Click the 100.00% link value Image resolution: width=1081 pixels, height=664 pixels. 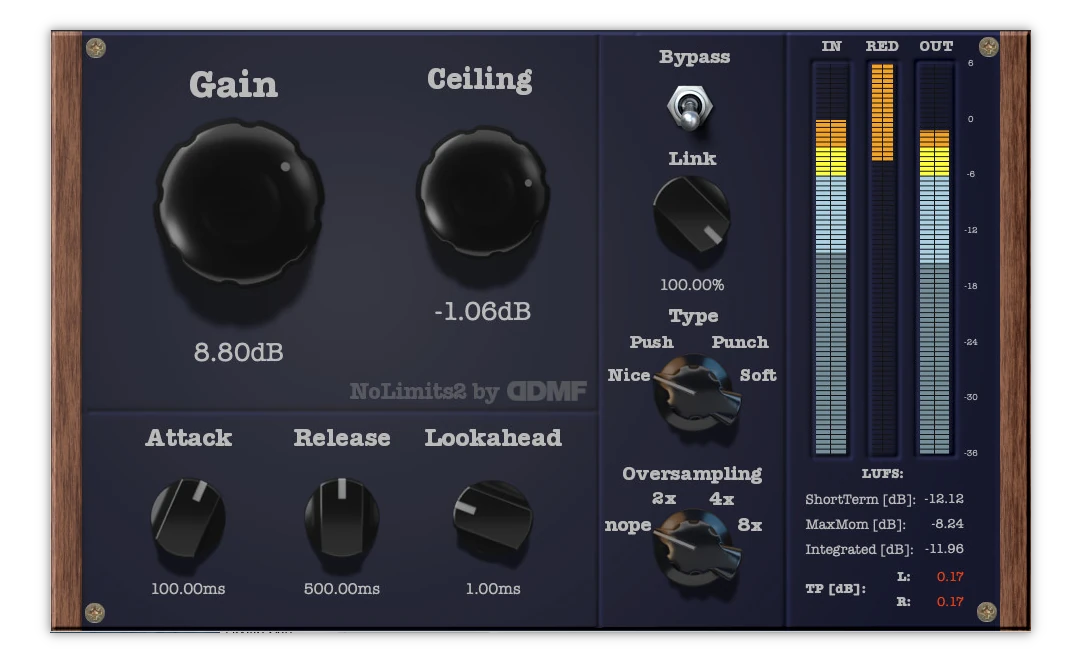point(691,285)
